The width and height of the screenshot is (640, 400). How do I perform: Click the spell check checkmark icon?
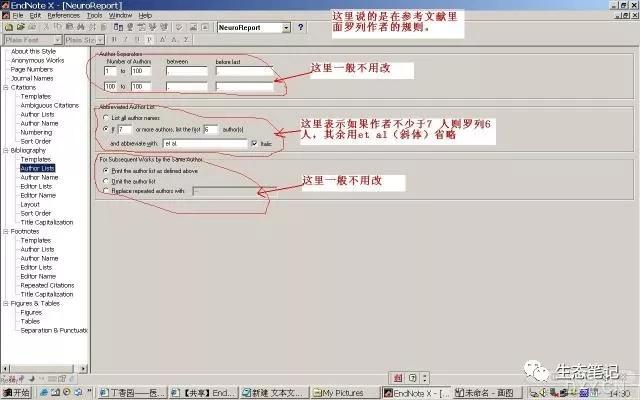[179, 27]
